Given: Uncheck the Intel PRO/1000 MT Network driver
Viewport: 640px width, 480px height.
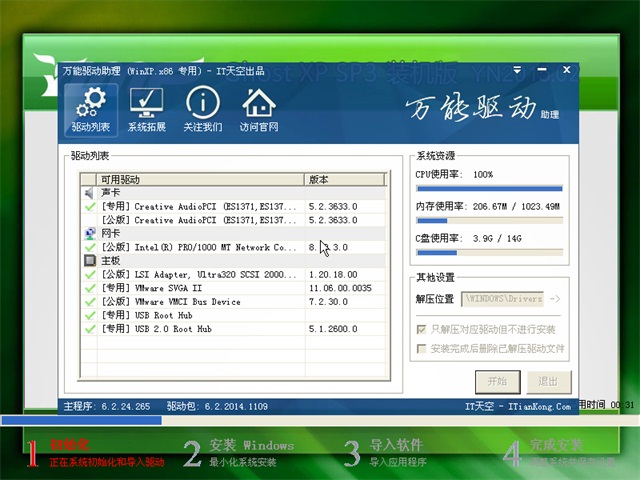Looking at the screenshot, I should (90, 247).
